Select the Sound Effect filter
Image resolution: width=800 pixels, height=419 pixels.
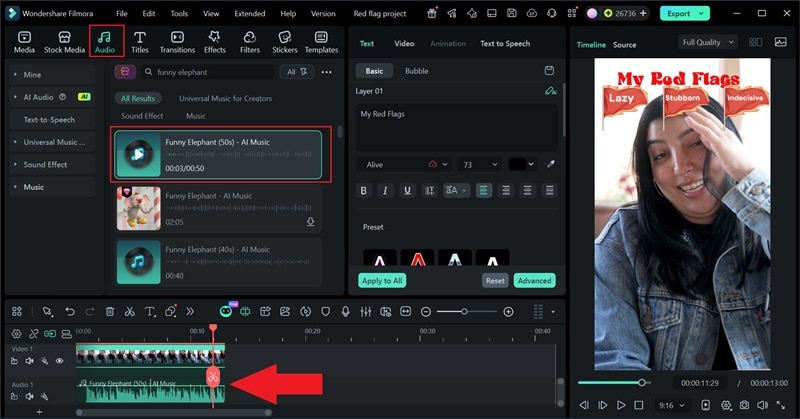coord(142,116)
